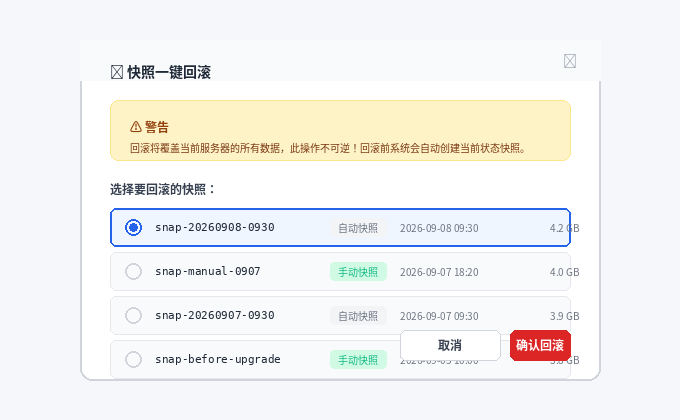The image size is (680, 420).
Task: Click the warning triangle icon
Action: [136, 127]
